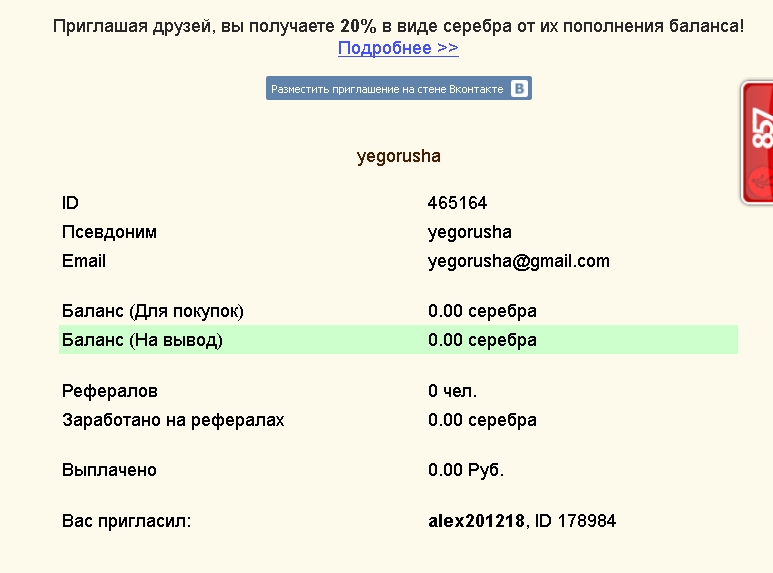773x573 pixels.
Task: Click the "Заработано на рефералах" label
Action: 173,420
